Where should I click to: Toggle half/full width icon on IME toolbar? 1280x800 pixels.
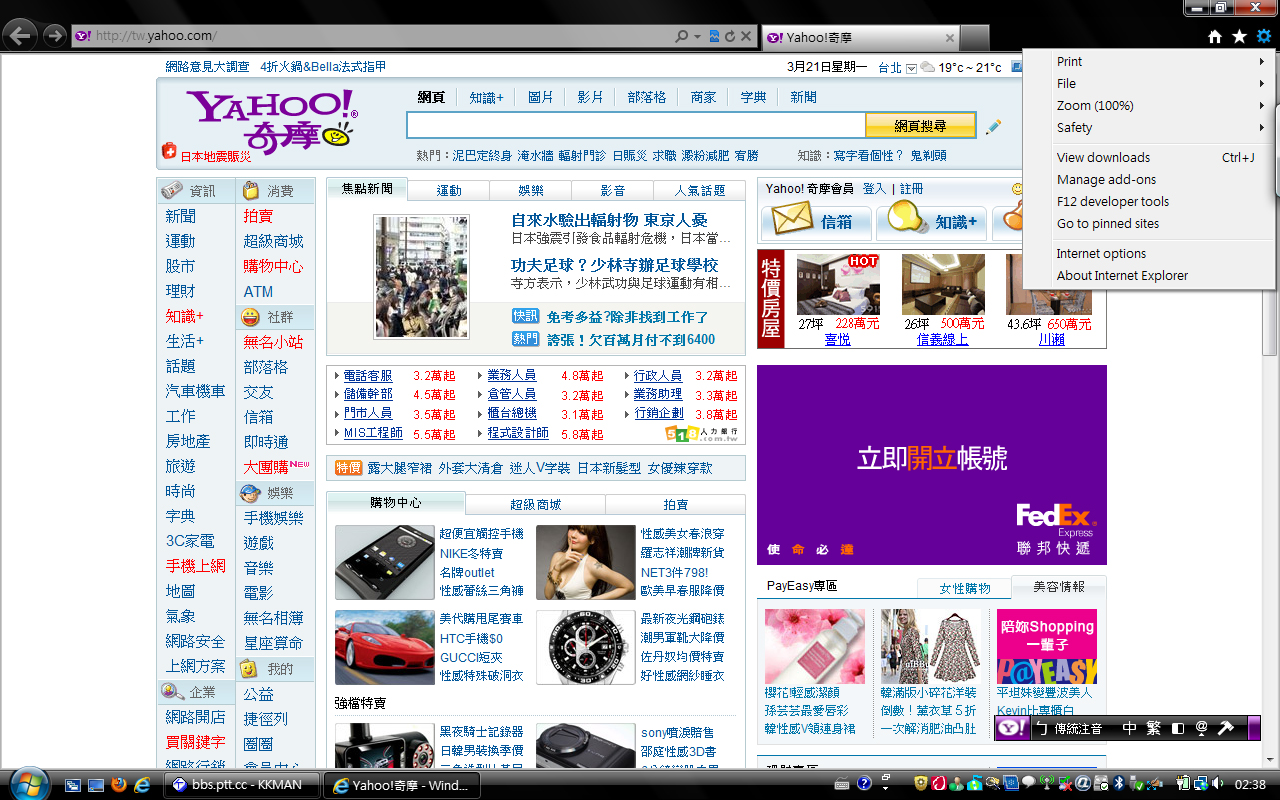1177,728
